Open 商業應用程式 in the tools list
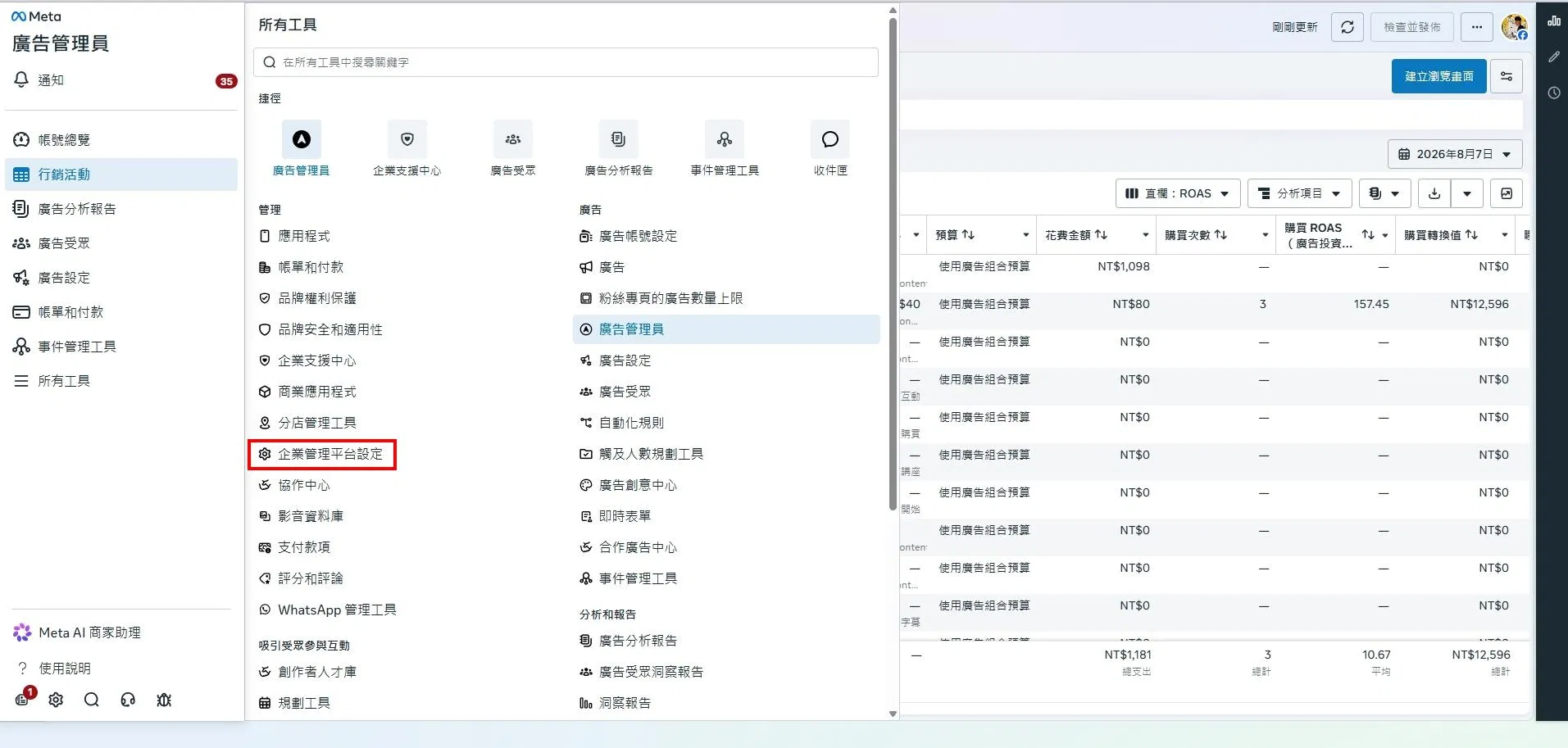 [307, 392]
